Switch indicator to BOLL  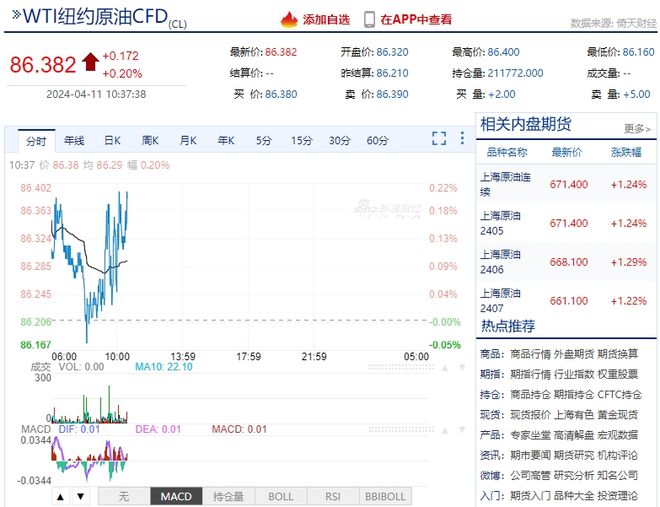coord(281,496)
